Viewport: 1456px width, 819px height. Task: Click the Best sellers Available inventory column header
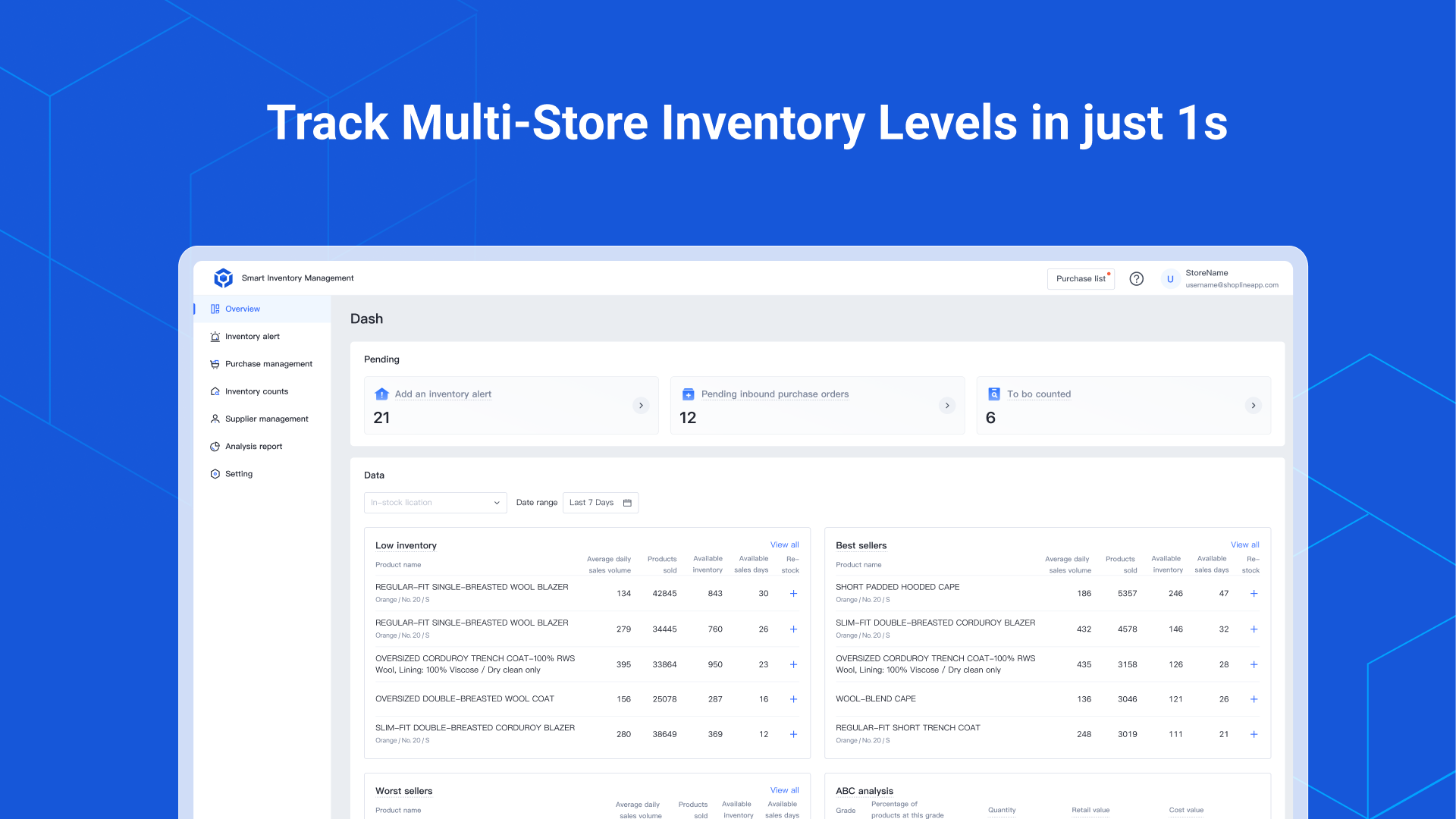point(1166,565)
